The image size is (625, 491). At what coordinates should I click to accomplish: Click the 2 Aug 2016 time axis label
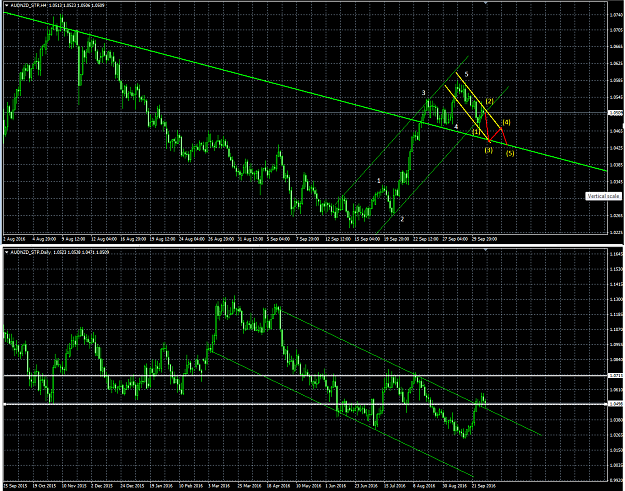[14, 239]
